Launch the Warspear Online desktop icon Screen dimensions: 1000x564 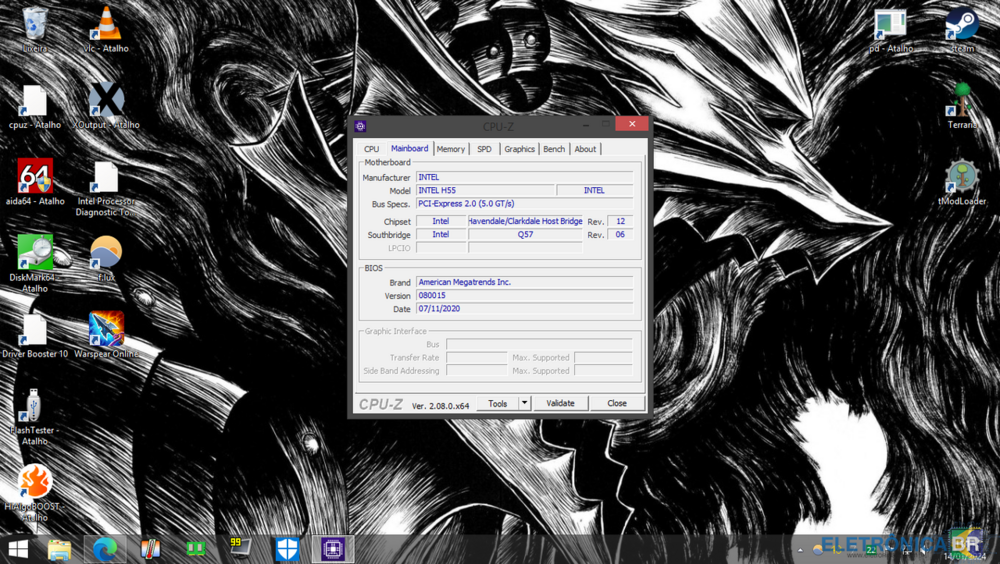point(106,330)
